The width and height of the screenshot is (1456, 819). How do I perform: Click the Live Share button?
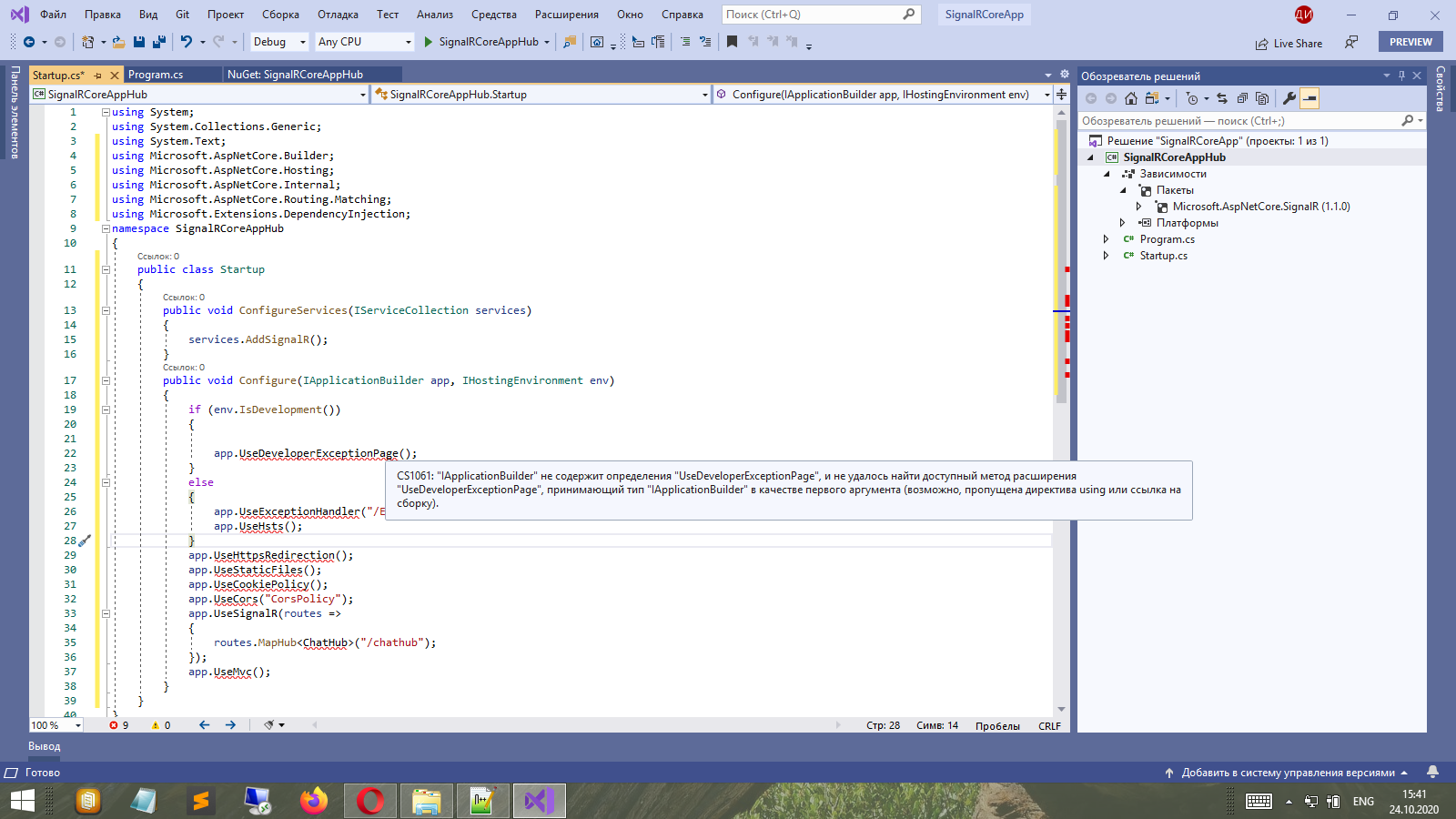point(1289,43)
